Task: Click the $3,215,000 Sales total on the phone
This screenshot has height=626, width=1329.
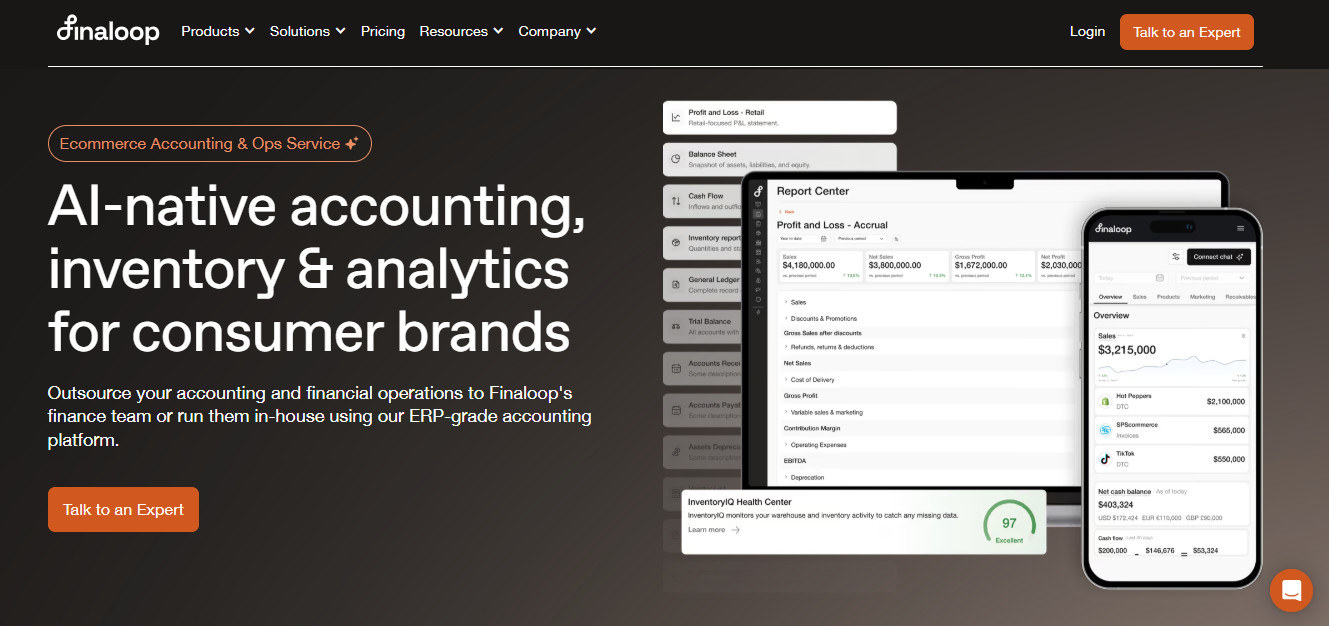Action: point(1127,350)
